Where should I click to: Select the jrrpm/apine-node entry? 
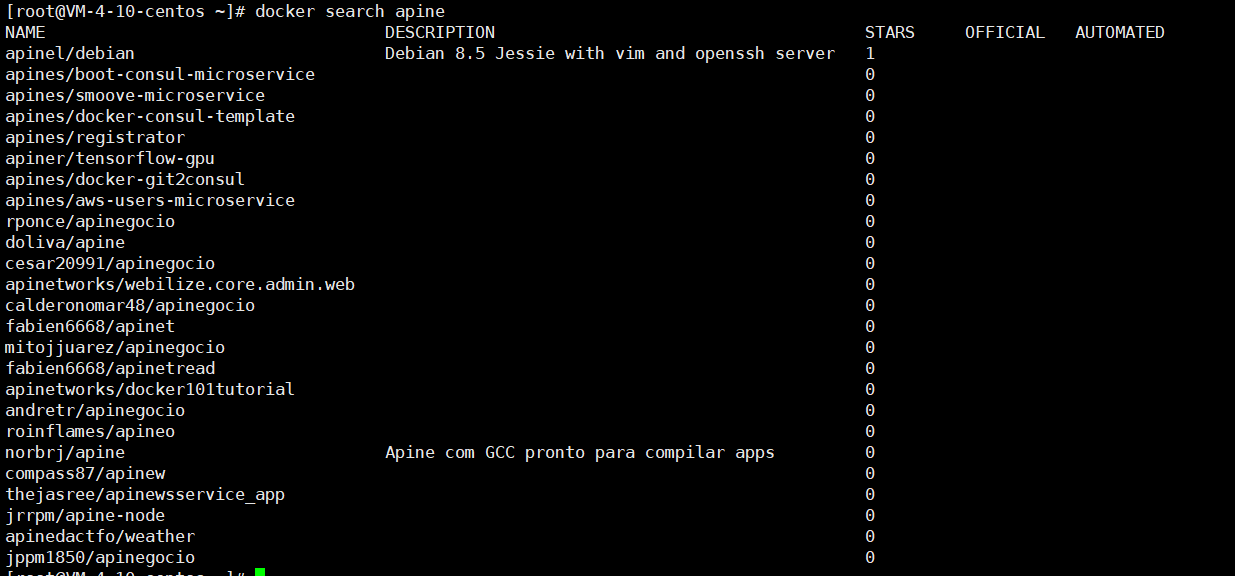84,515
